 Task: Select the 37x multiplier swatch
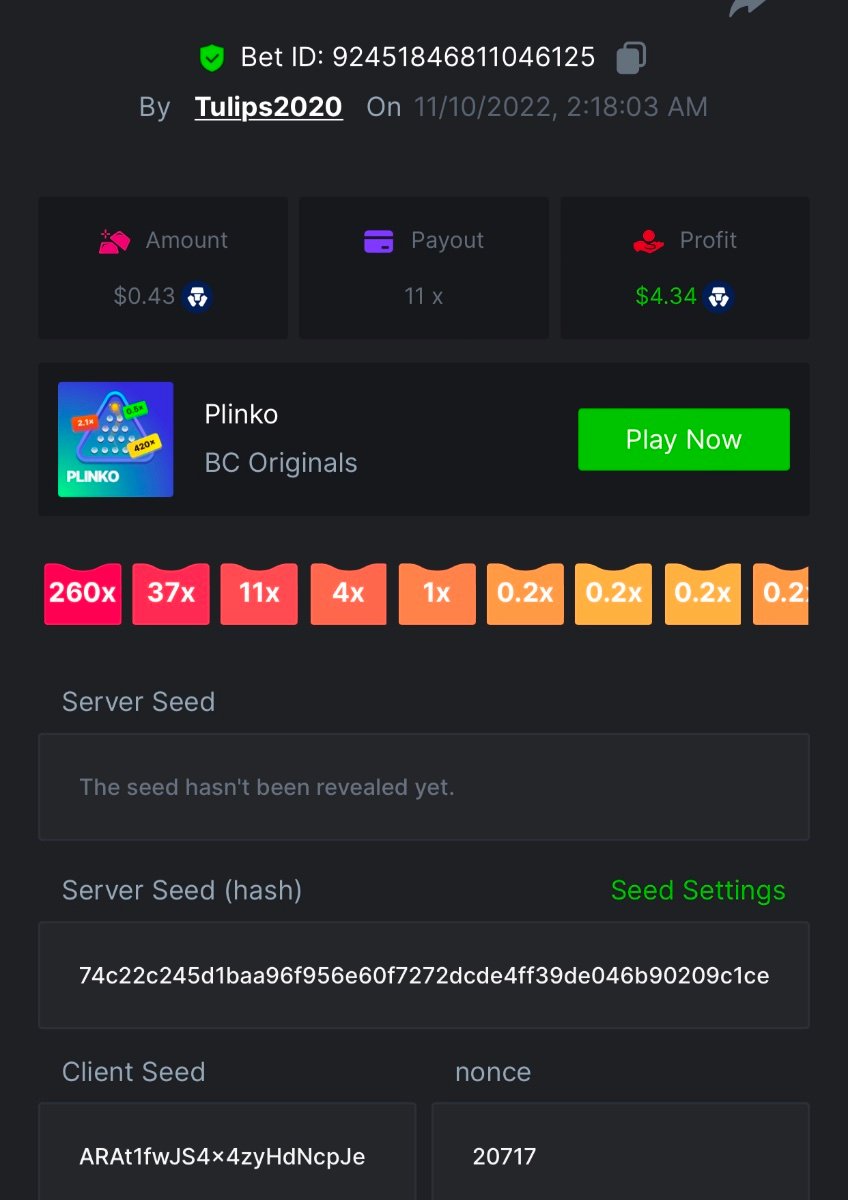(x=171, y=594)
